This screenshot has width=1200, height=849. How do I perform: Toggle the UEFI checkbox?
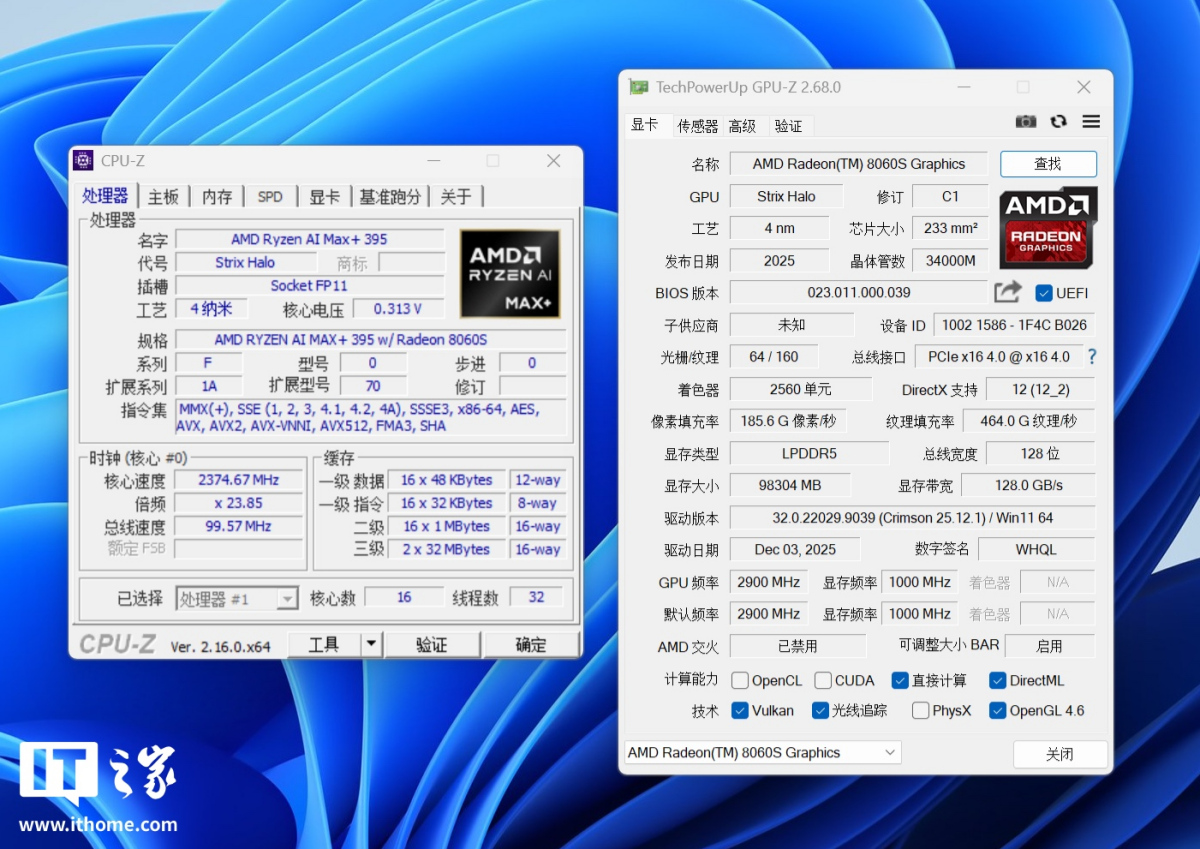[x=1044, y=293]
